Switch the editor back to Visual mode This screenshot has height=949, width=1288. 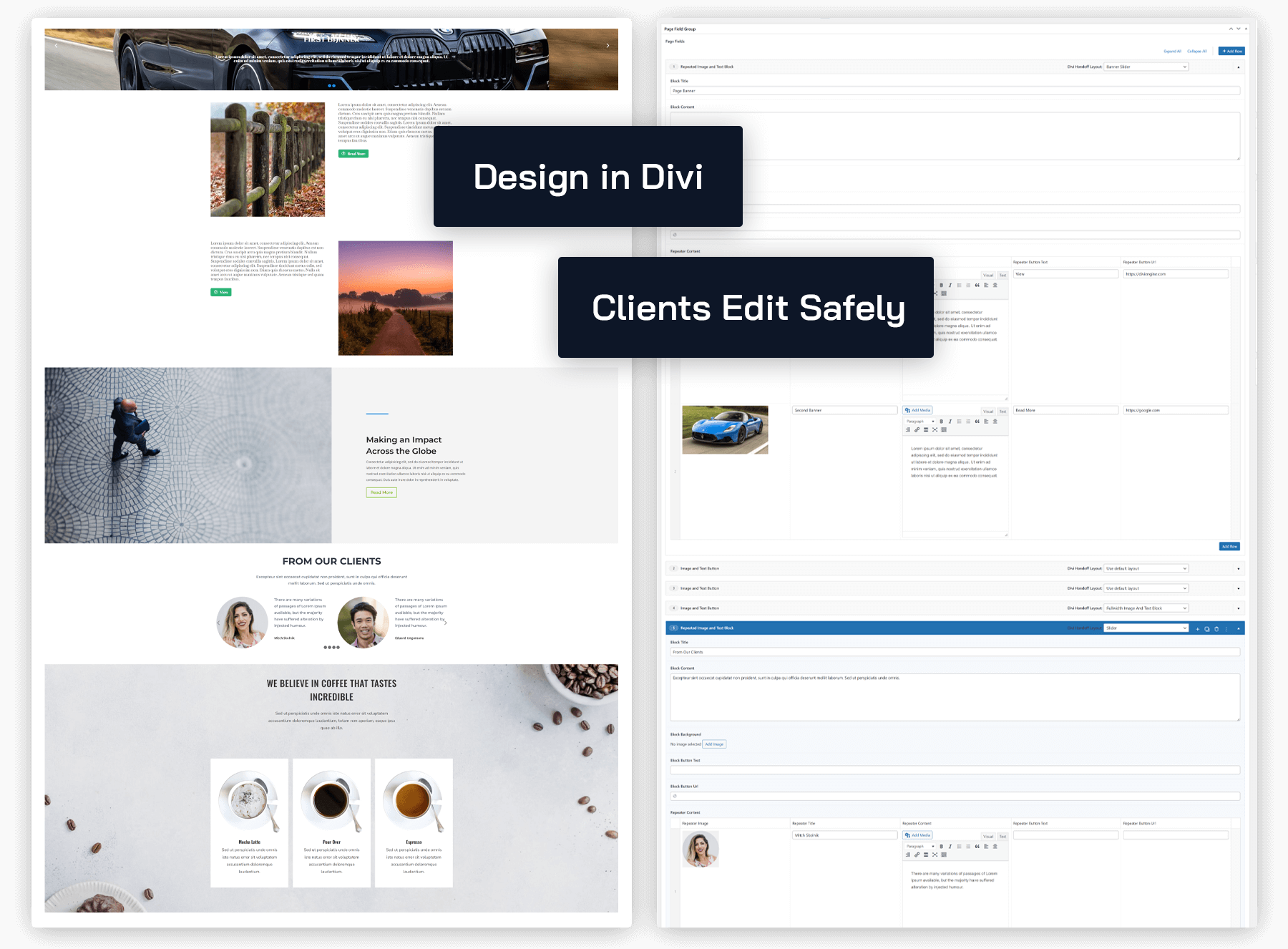tap(988, 835)
